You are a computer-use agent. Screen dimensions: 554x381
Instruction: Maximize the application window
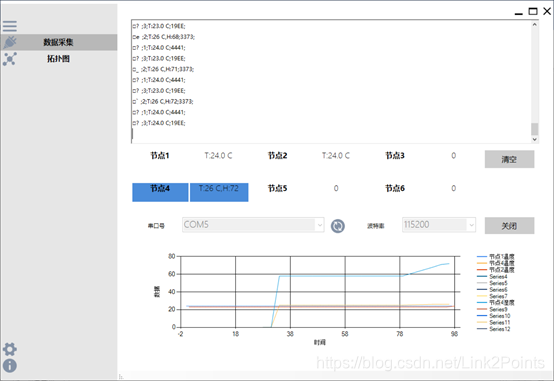click(533, 12)
